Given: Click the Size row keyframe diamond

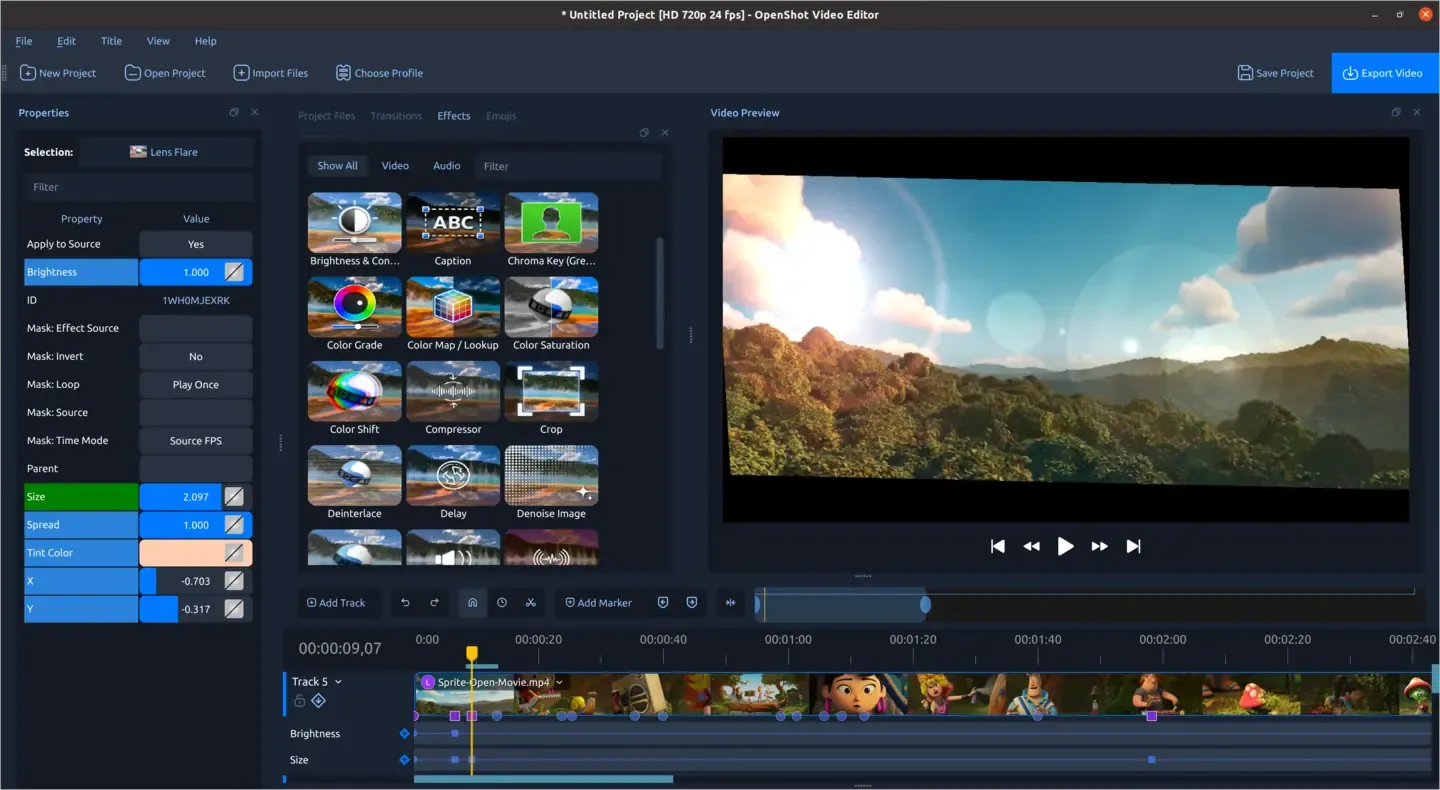Looking at the screenshot, I should [x=404, y=760].
